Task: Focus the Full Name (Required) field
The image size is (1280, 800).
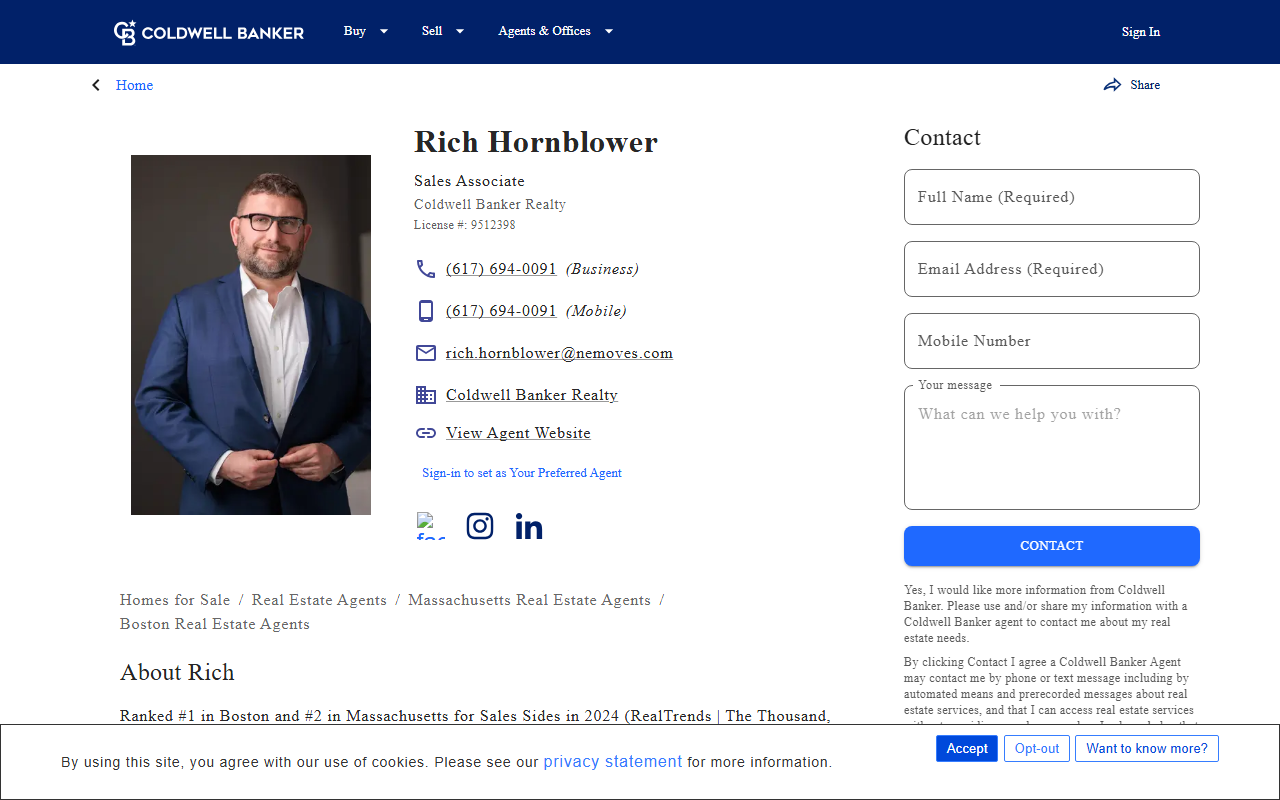Action: [x=1052, y=197]
